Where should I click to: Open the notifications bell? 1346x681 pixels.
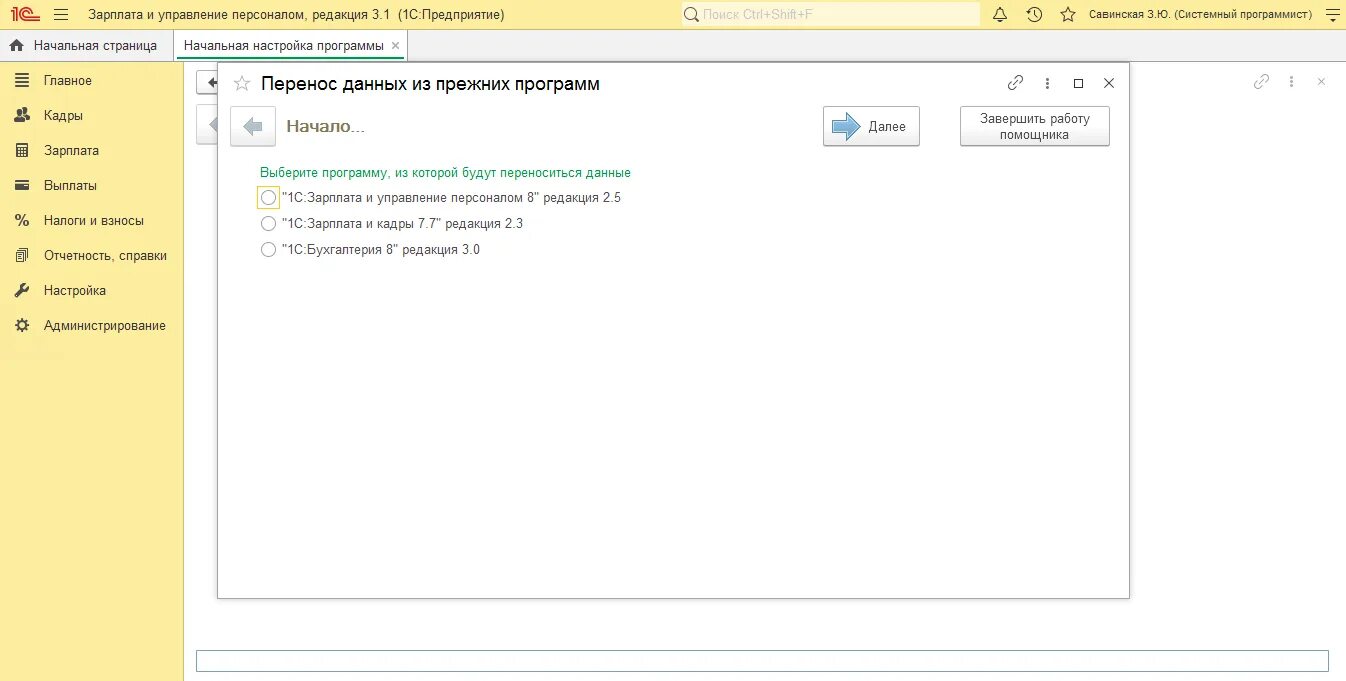(1000, 14)
